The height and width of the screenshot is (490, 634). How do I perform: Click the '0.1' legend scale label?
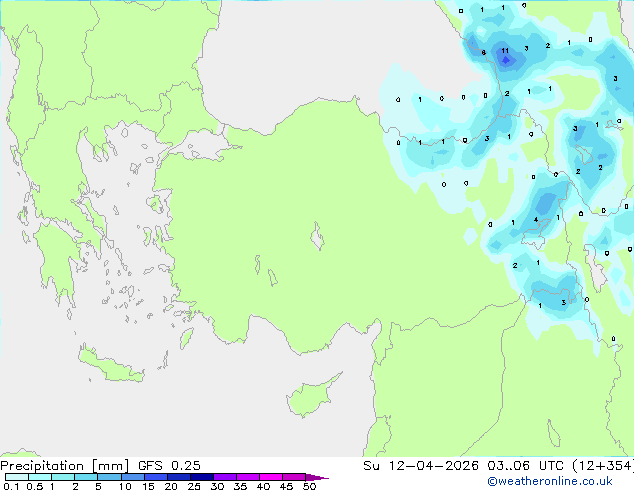coord(11,486)
